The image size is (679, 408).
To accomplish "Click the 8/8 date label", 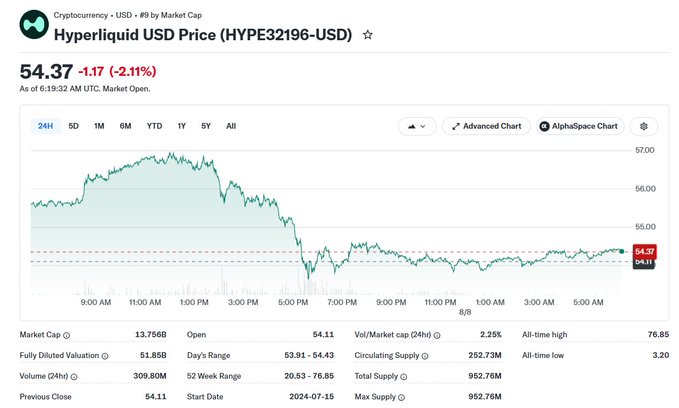I will (466, 313).
